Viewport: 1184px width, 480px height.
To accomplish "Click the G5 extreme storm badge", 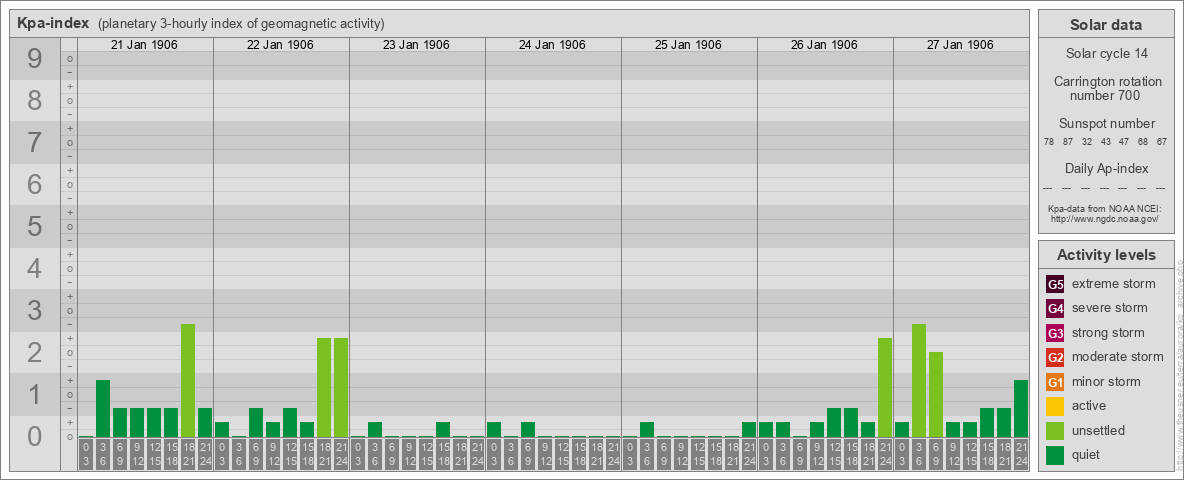I will [x=1055, y=284].
